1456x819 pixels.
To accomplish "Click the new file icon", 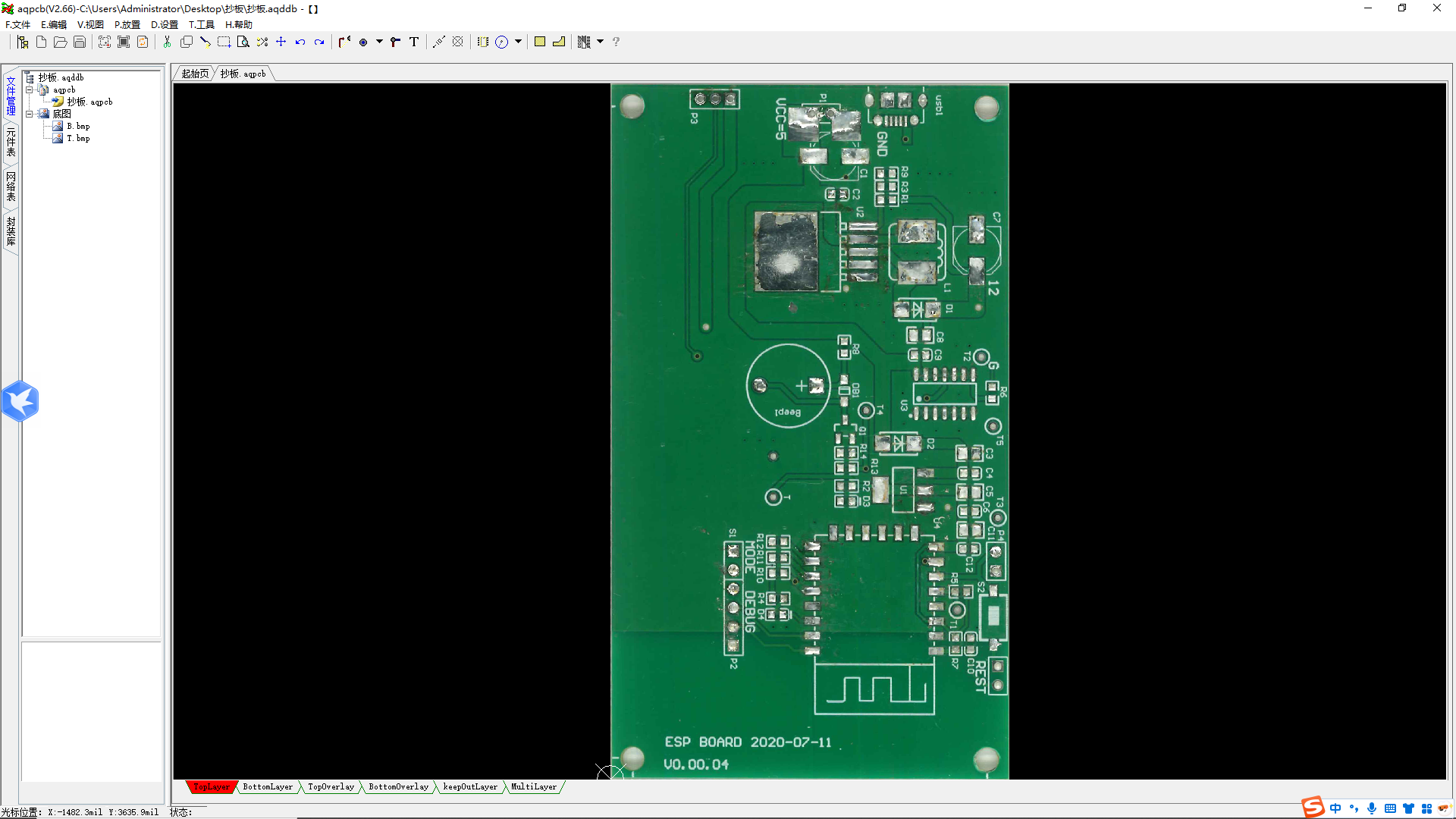I will [x=42, y=42].
